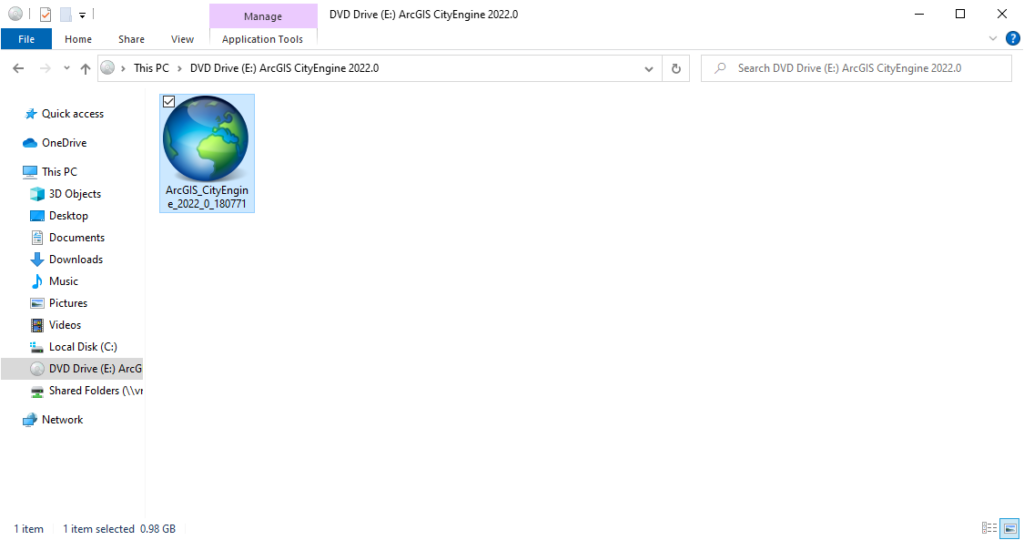Expand the ribbon with the chevron

coord(993,39)
